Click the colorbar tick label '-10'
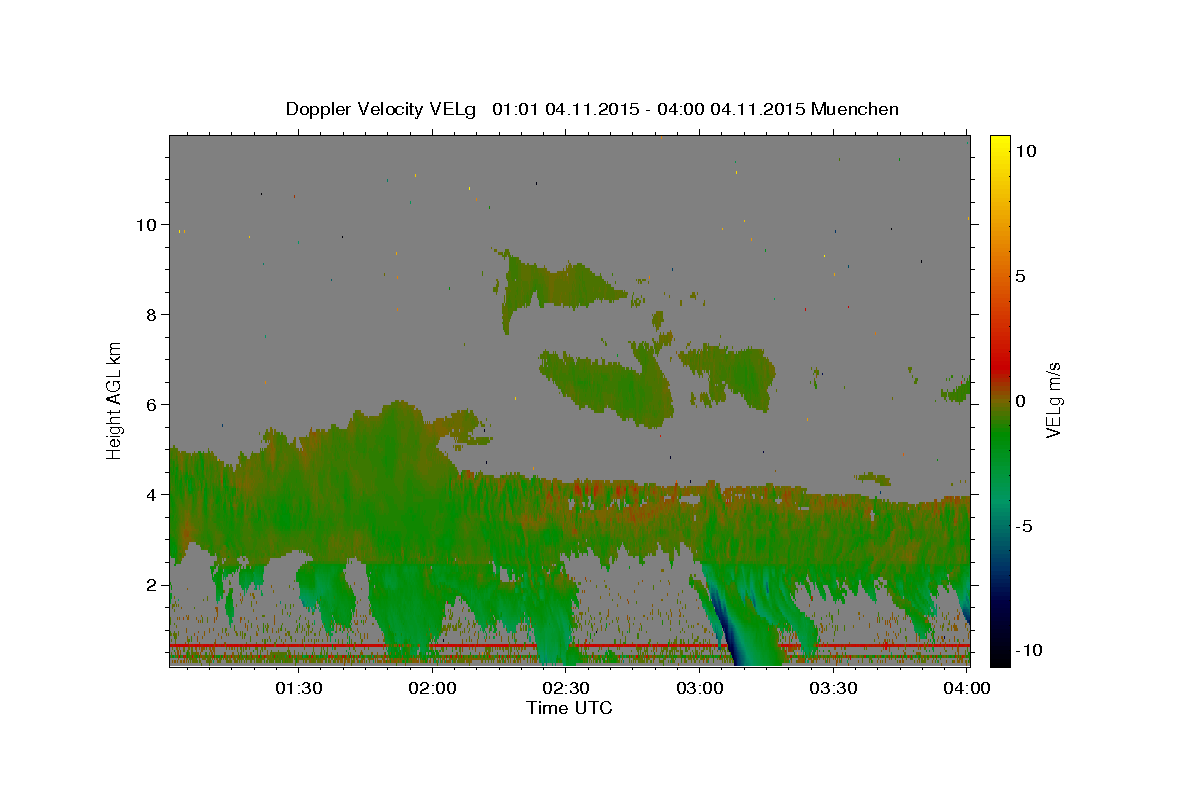Image resolution: width=1200 pixels, height=800 pixels. [1028, 650]
